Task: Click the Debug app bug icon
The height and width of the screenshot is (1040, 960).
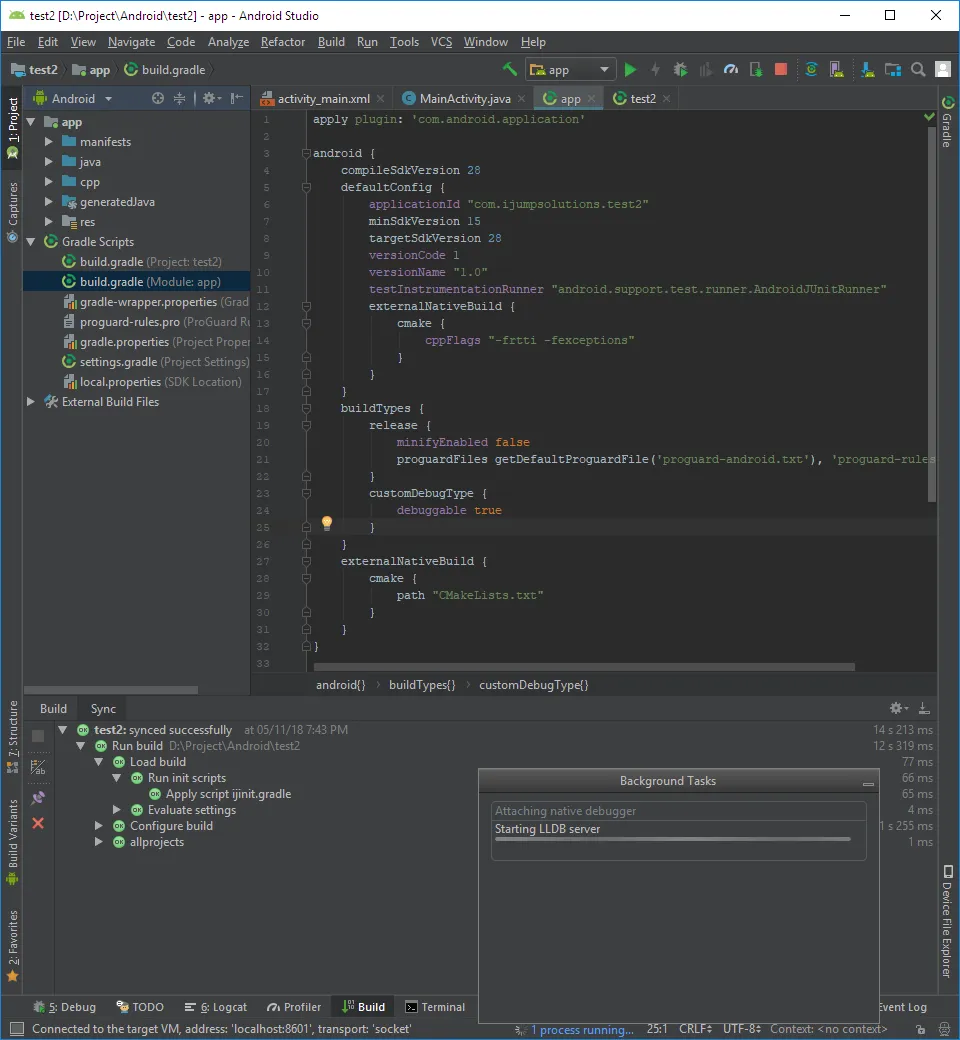Action: coord(681,69)
